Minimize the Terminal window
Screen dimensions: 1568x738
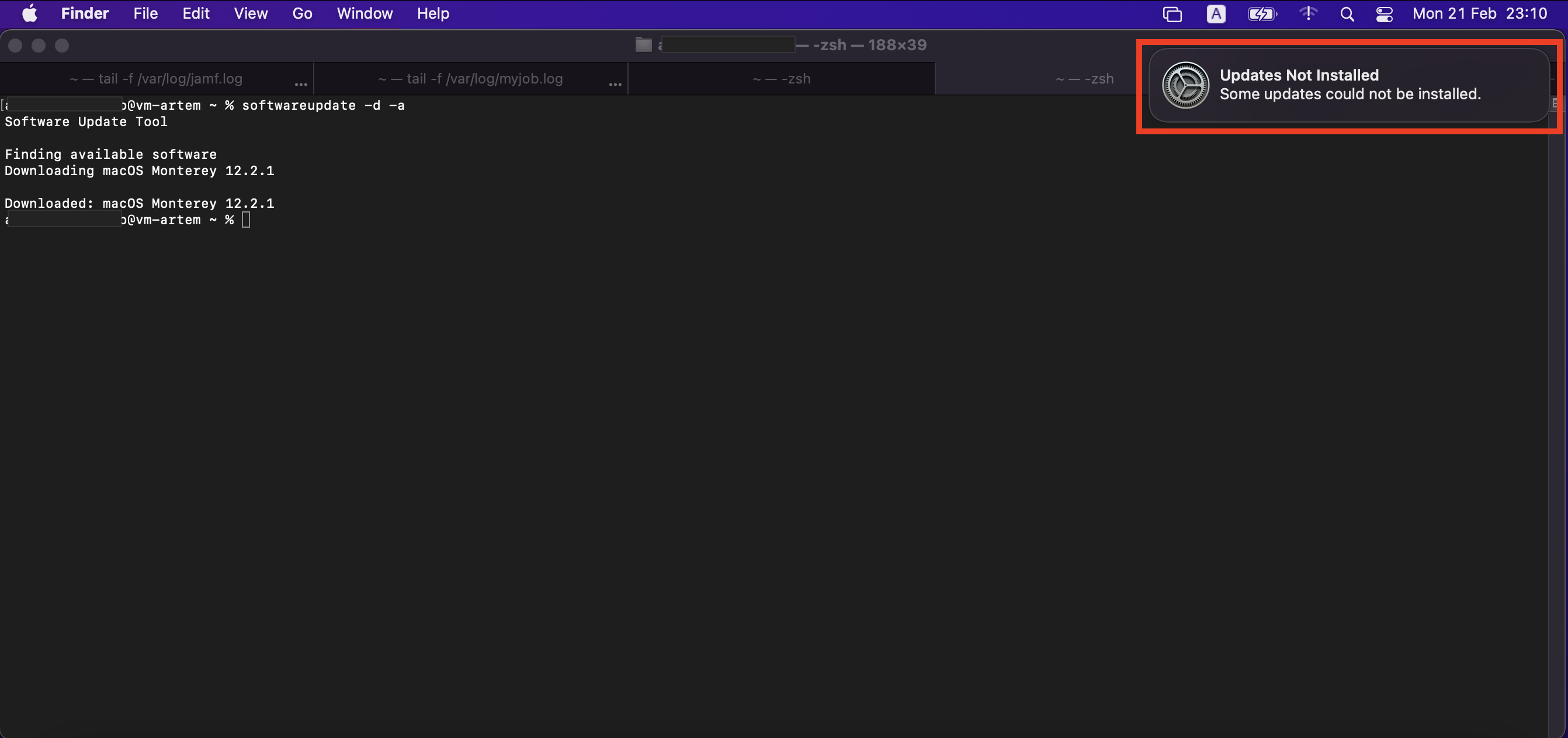pyautogui.click(x=39, y=46)
